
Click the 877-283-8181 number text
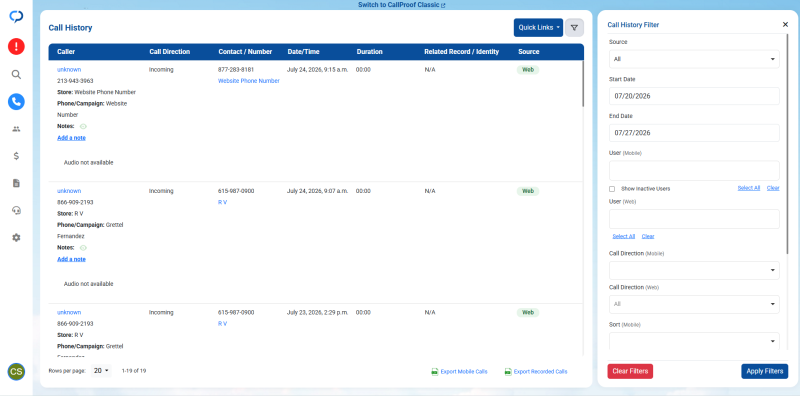pos(236,69)
